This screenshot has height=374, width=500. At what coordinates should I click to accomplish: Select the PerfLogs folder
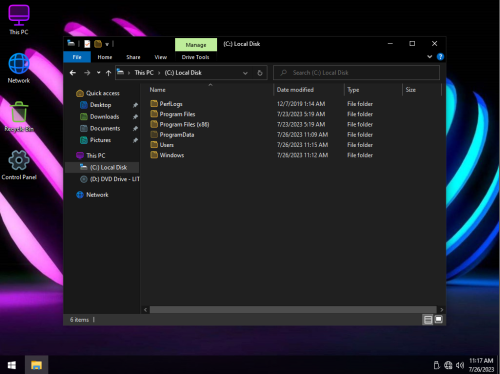click(171, 104)
